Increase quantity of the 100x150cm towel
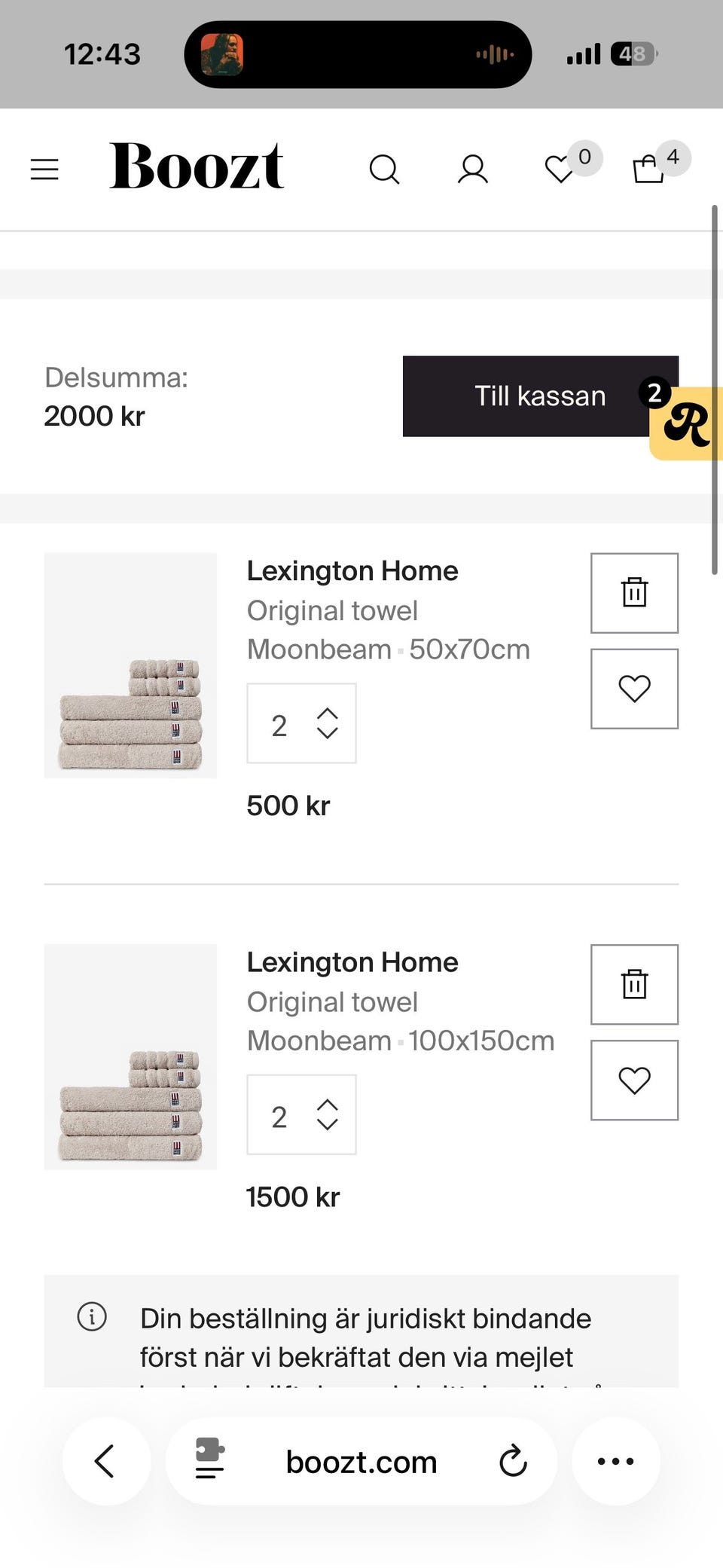Viewport: 723px width, 1568px height. coord(327,1104)
